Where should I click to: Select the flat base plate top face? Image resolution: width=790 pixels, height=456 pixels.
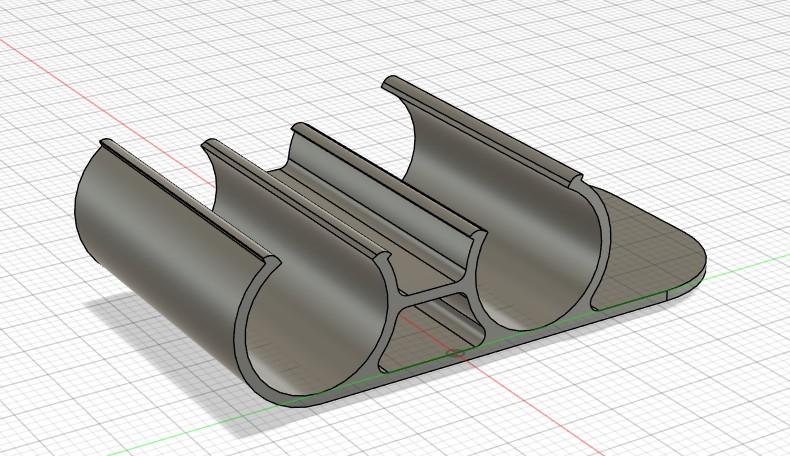pos(650,249)
